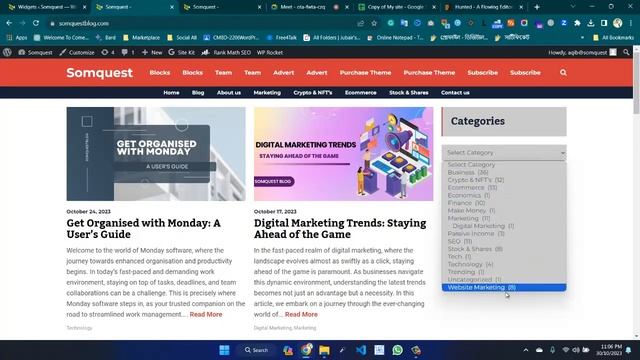Click the admin bar search icon
Image resolution: width=640 pixels, height=360 pixels.
click(626, 52)
